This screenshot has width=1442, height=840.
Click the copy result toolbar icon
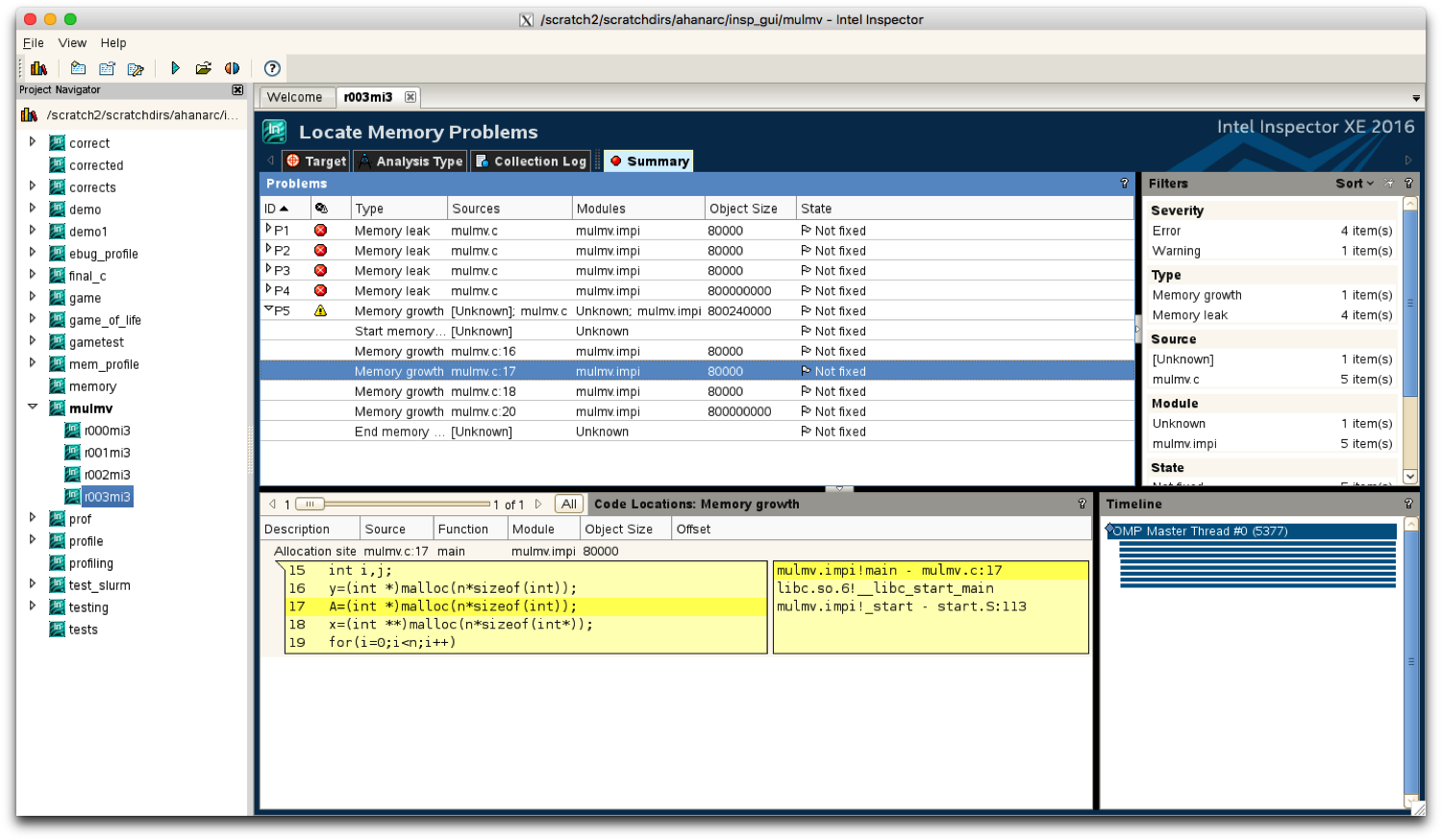tap(107, 67)
